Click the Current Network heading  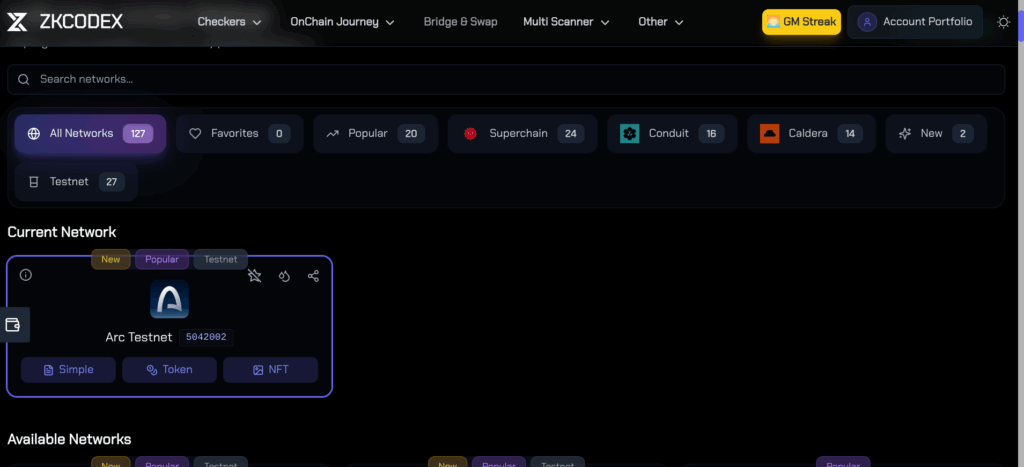(x=61, y=232)
